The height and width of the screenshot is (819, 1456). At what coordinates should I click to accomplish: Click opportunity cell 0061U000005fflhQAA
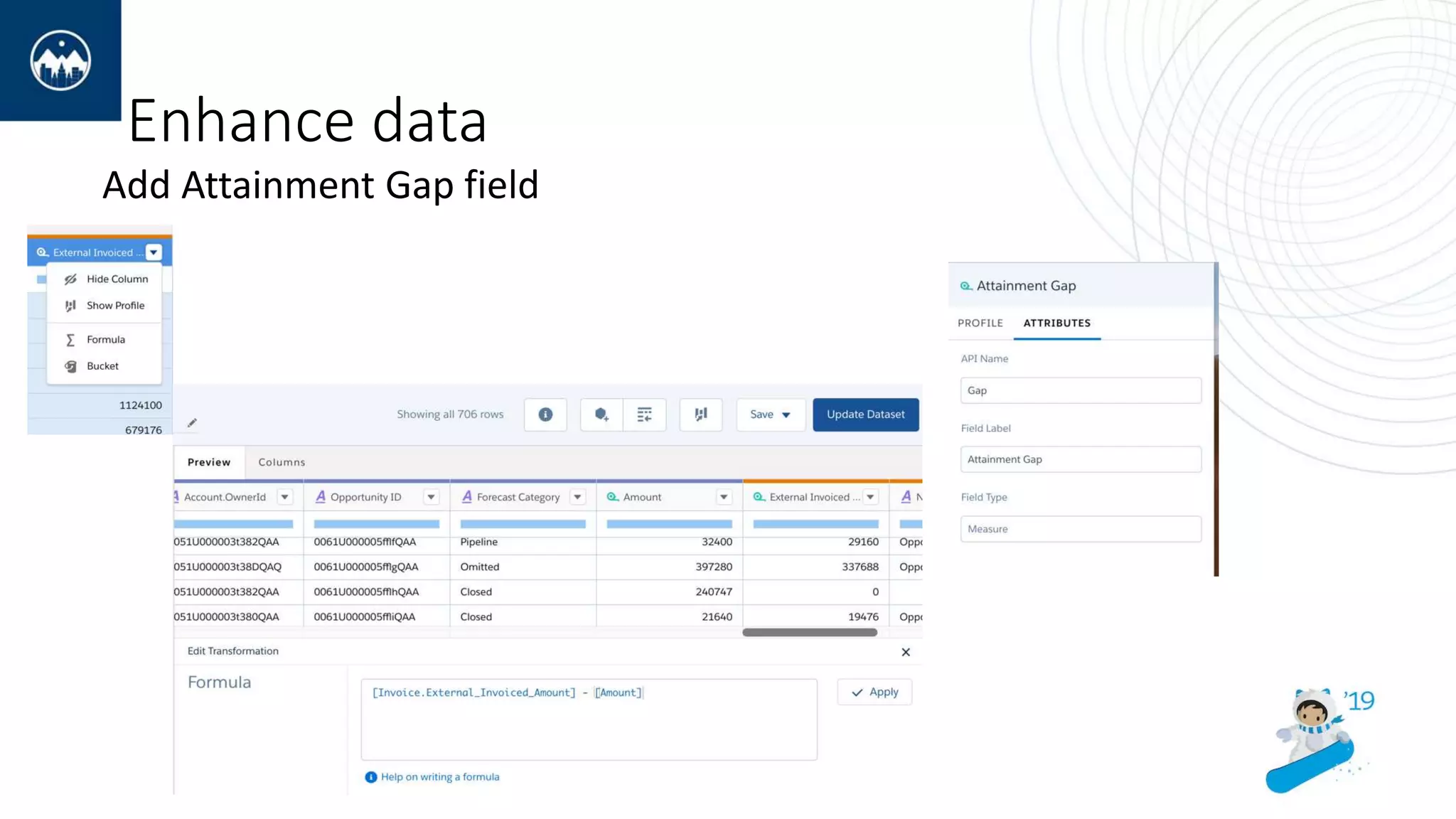pos(376,591)
